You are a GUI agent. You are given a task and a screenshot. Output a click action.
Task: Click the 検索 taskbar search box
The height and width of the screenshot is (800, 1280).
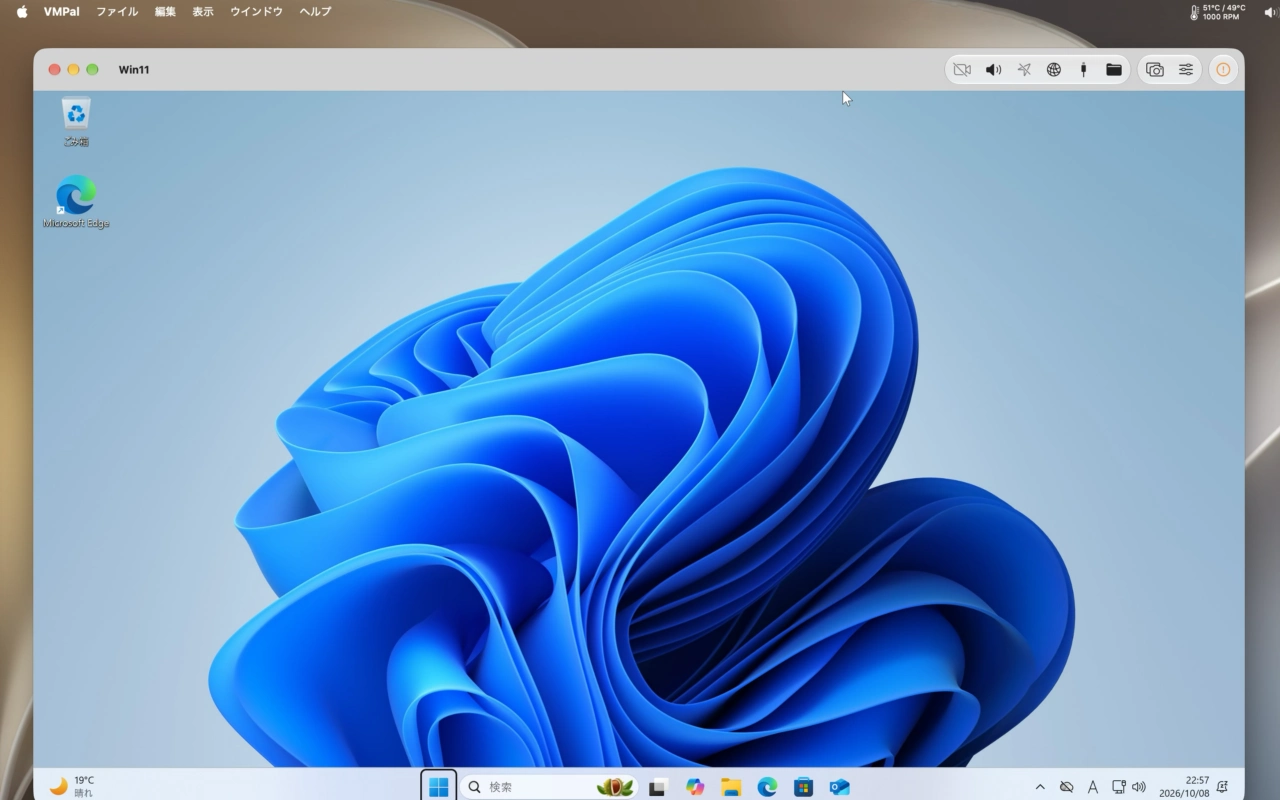coord(550,787)
